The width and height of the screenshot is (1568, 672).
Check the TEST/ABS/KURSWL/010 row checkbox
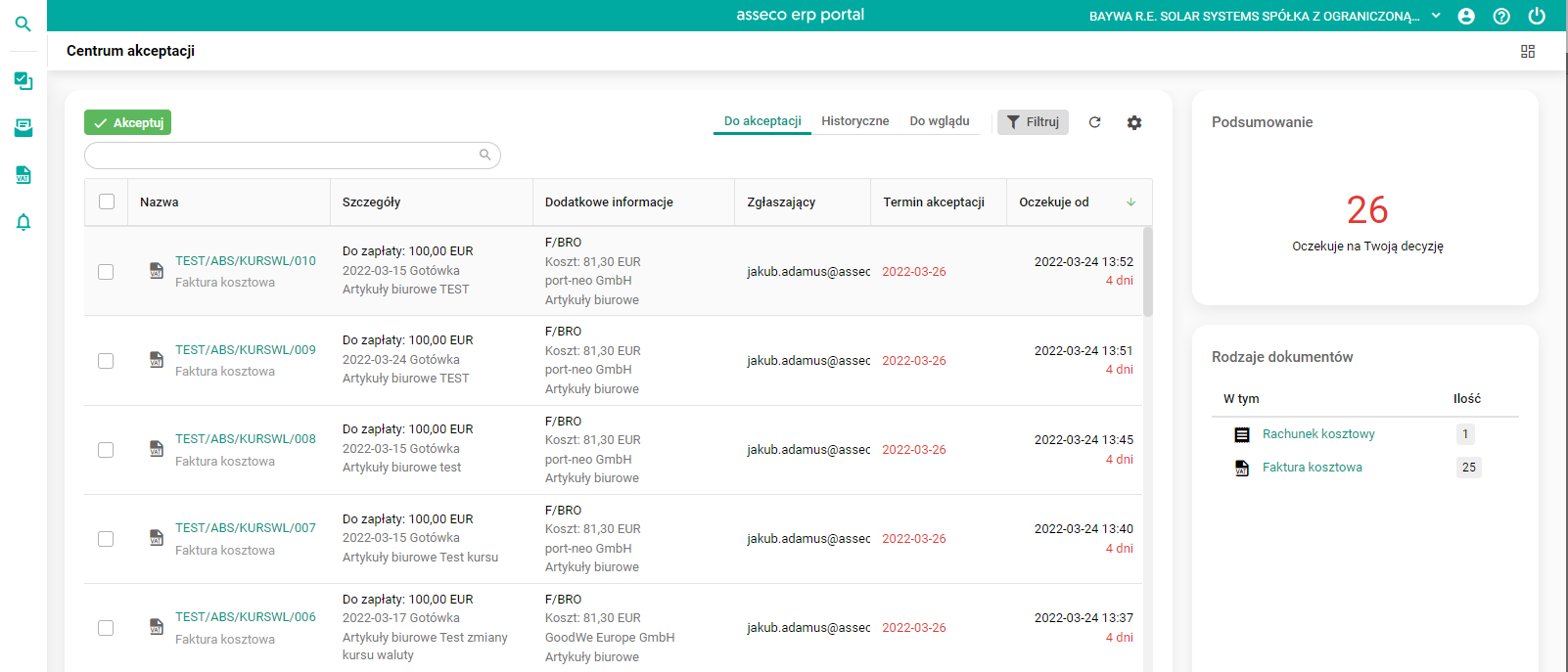(x=106, y=272)
